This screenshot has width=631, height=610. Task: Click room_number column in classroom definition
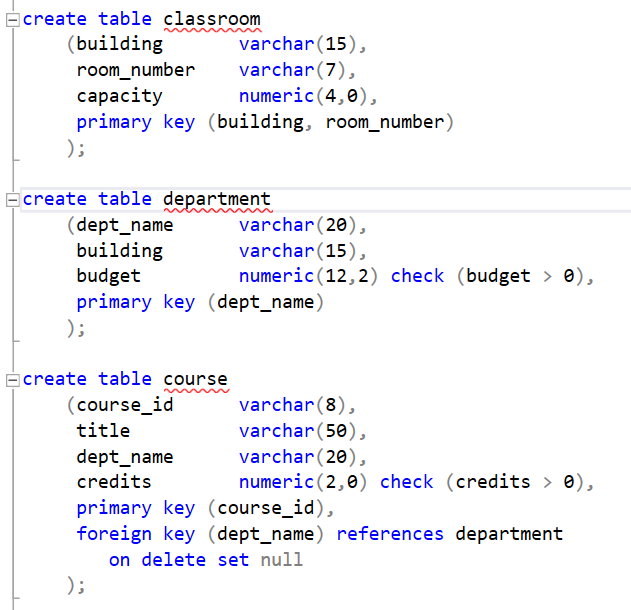point(136,70)
